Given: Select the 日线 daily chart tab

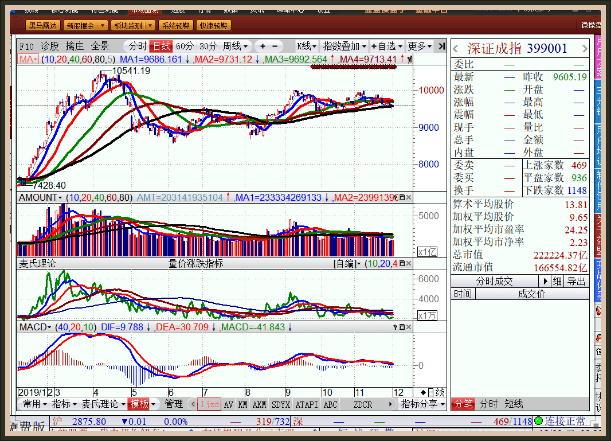Looking at the screenshot, I should coord(161,46).
